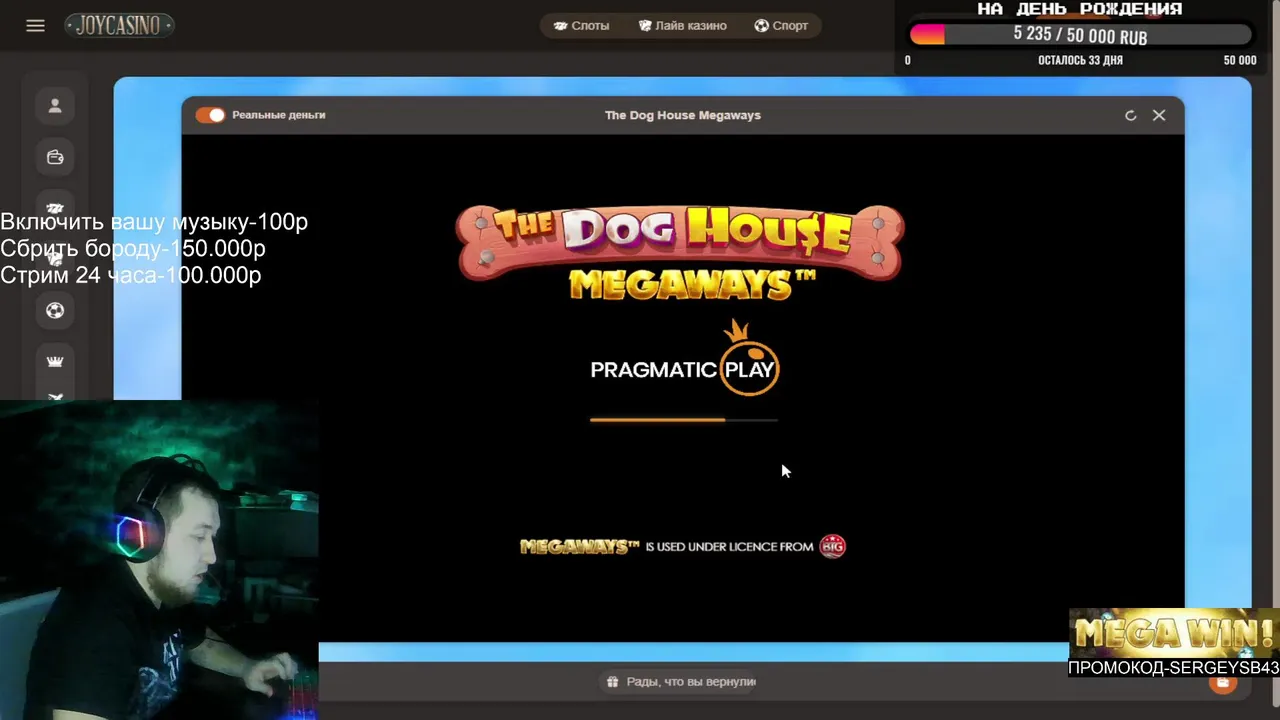
Task: Open the wallet icon in sidebar
Action: click(55, 157)
